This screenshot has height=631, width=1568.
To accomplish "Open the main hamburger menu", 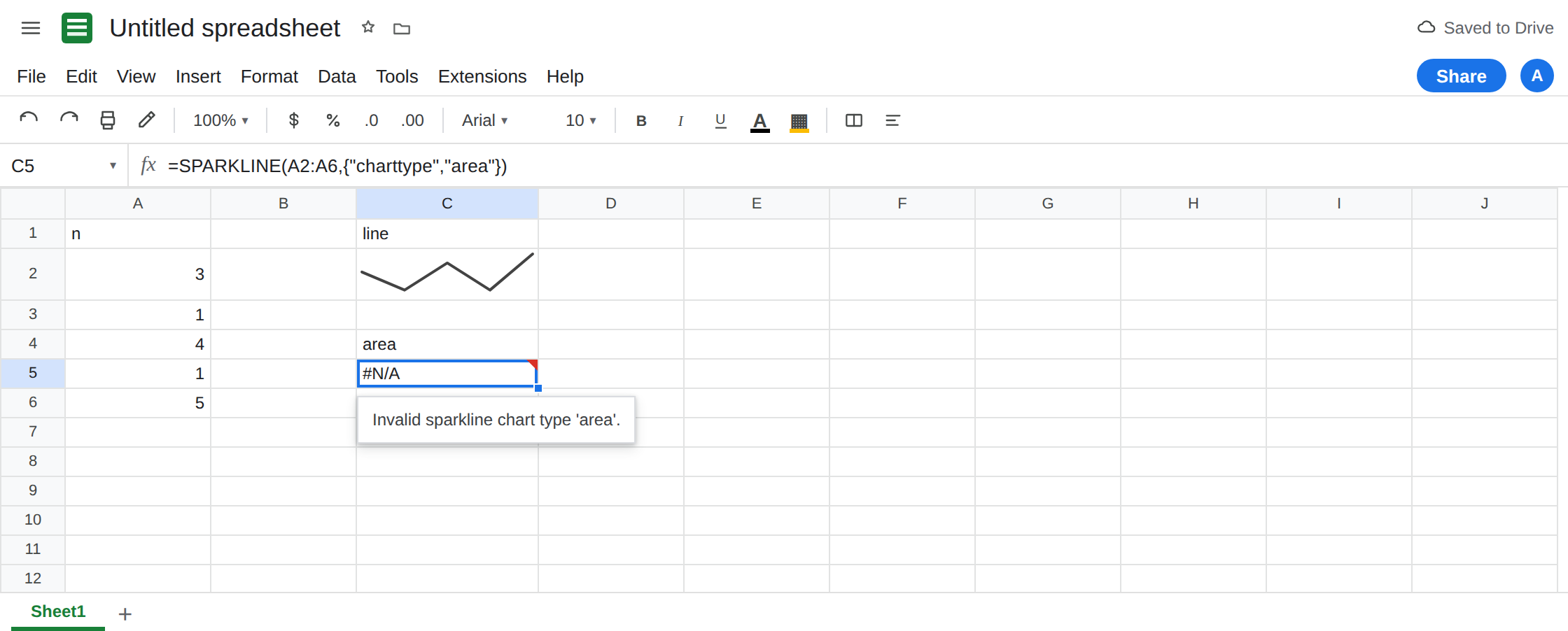I will 31,28.
